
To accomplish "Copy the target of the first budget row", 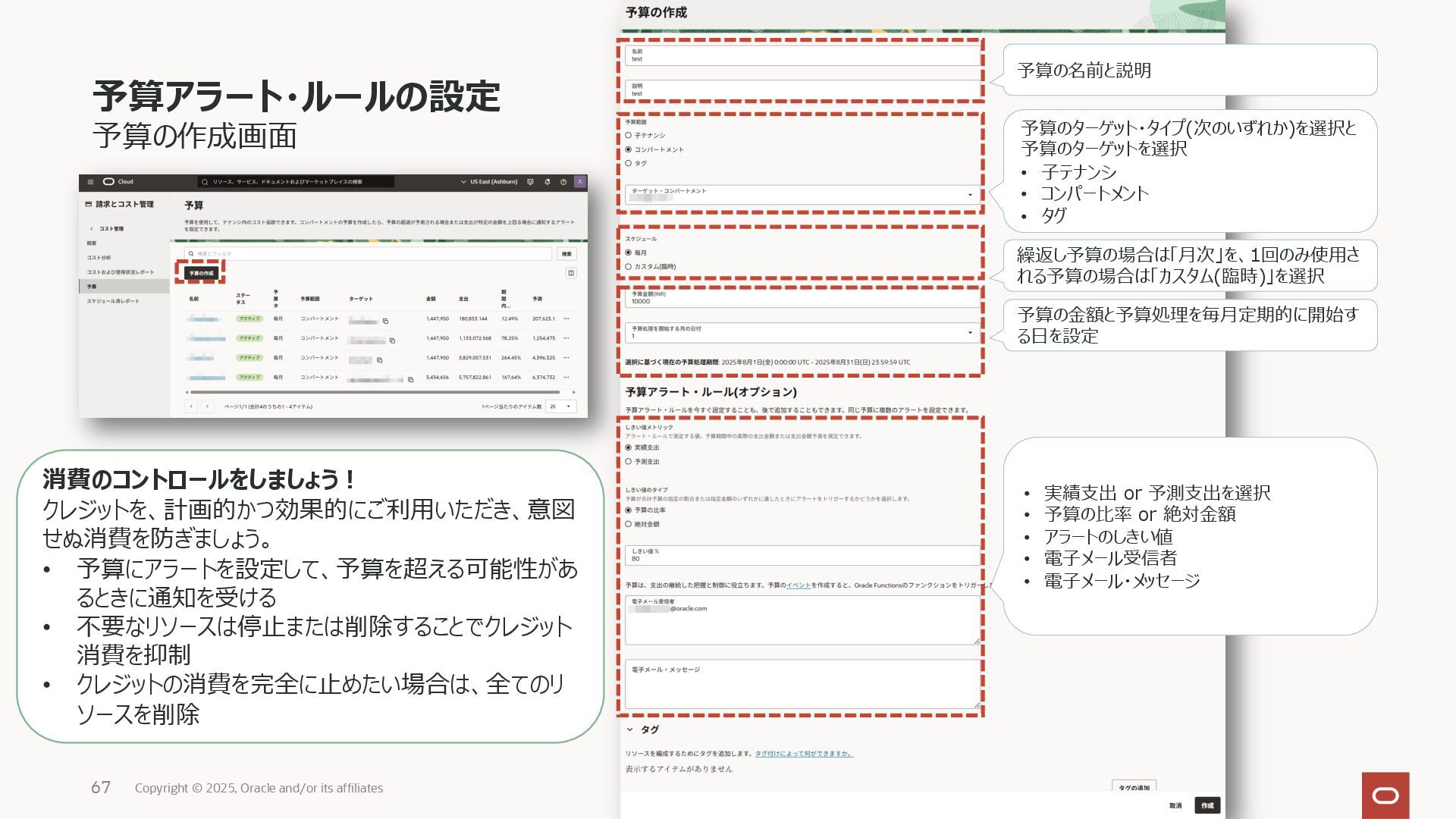I will point(385,322).
